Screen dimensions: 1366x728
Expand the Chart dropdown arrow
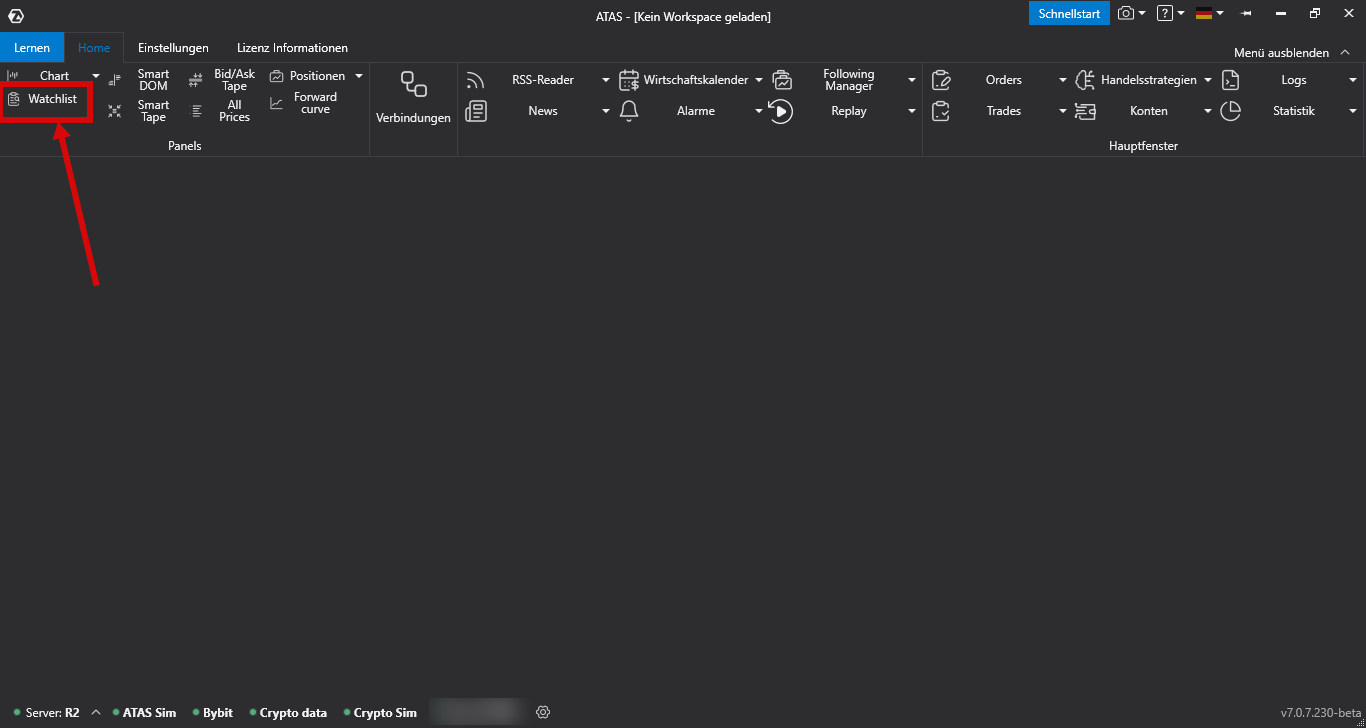96,76
